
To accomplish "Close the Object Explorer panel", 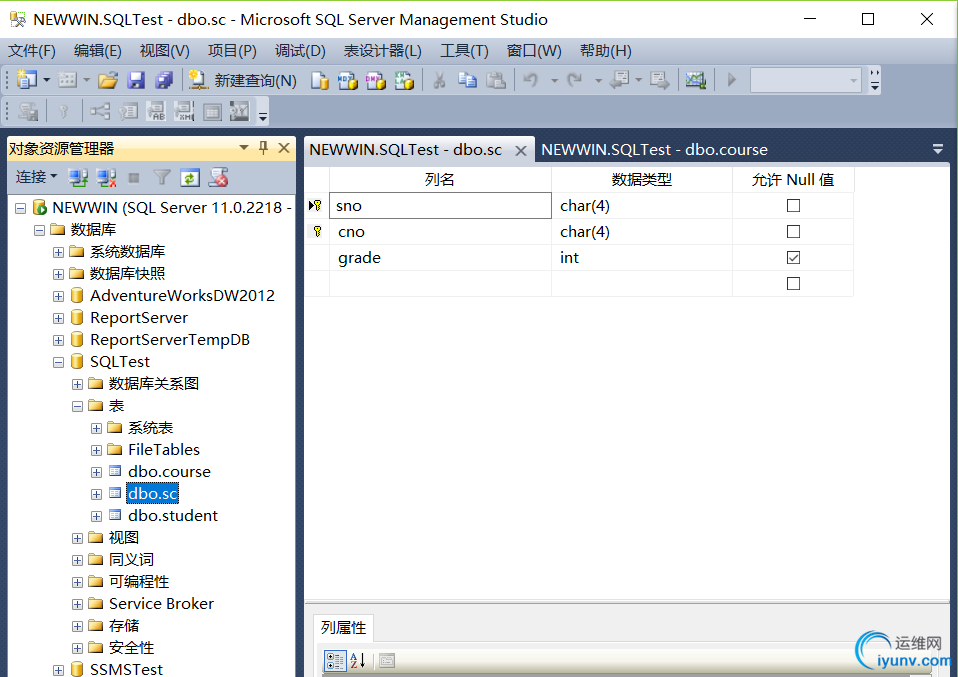I will [284, 148].
